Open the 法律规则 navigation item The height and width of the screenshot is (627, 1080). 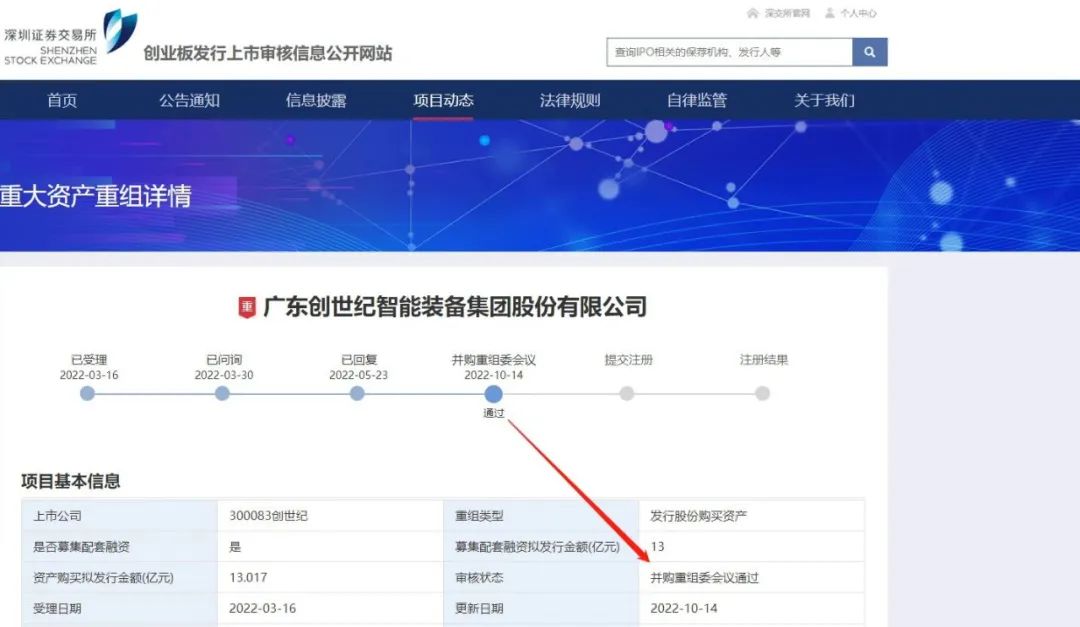click(x=569, y=100)
